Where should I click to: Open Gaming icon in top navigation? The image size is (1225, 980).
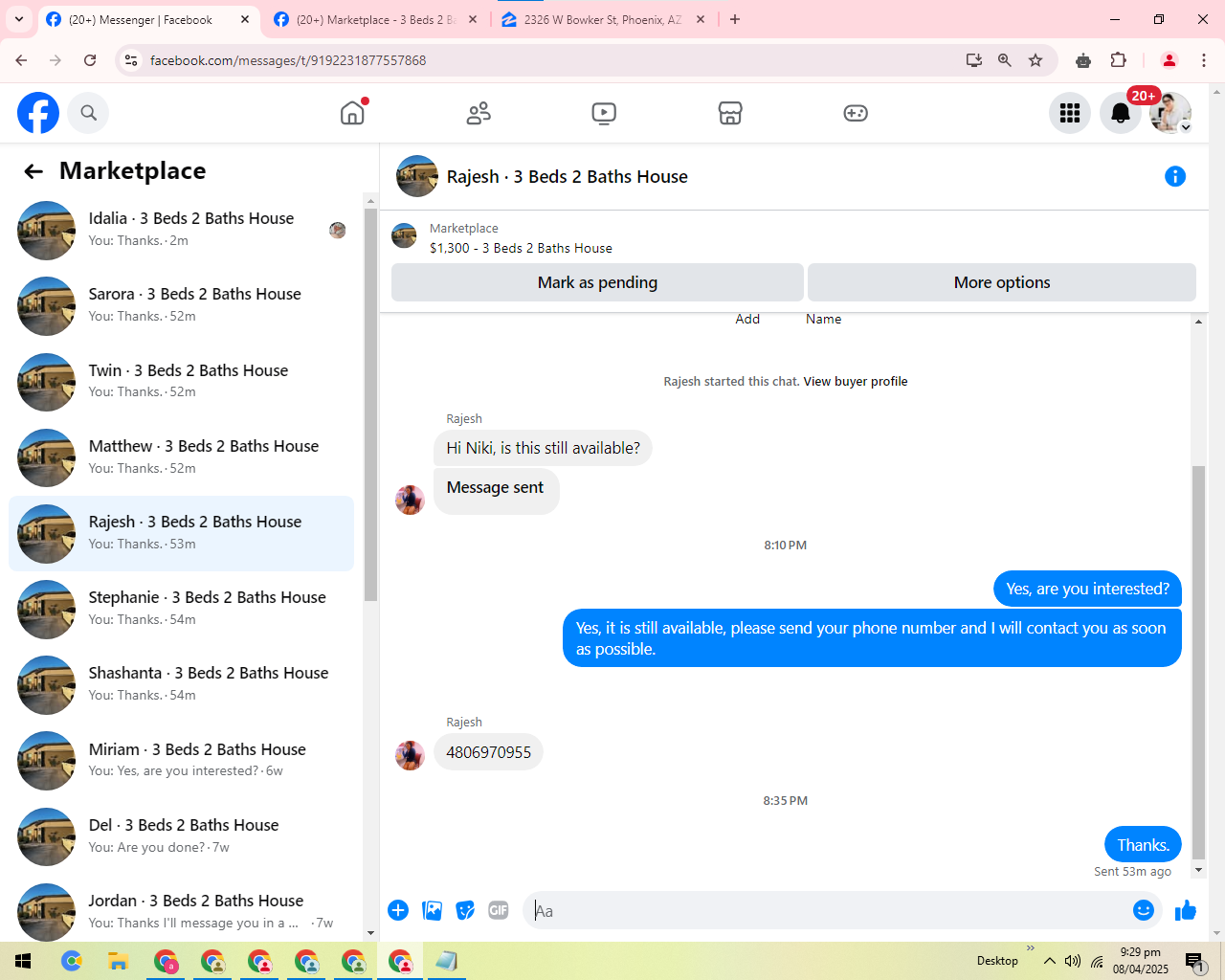[x=856, y=113]
